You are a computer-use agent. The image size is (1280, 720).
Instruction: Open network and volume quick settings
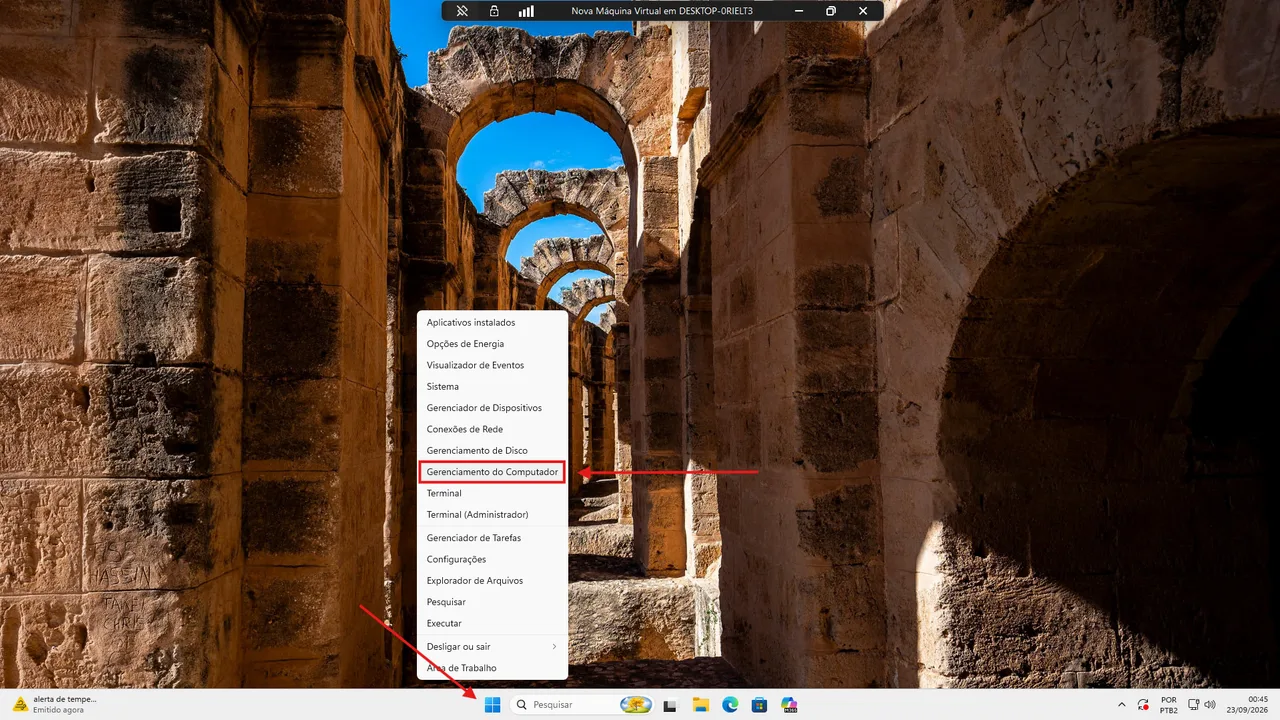click(1202, 705)
